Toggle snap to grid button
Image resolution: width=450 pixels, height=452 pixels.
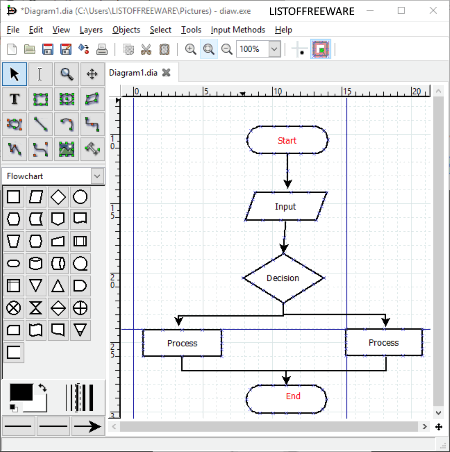299,49
